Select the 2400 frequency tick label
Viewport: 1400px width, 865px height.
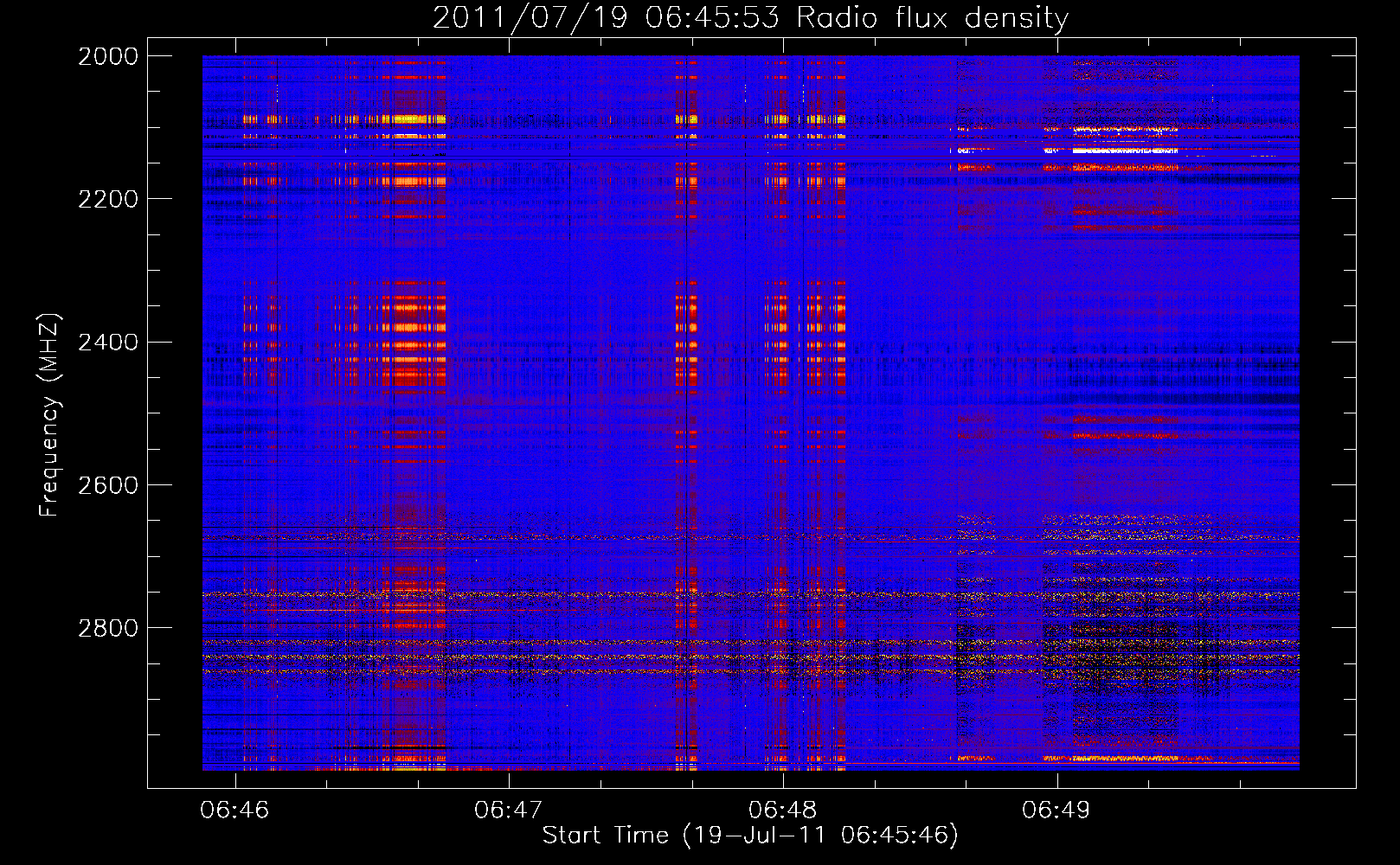pyautogui.click(x=108, y=343)
